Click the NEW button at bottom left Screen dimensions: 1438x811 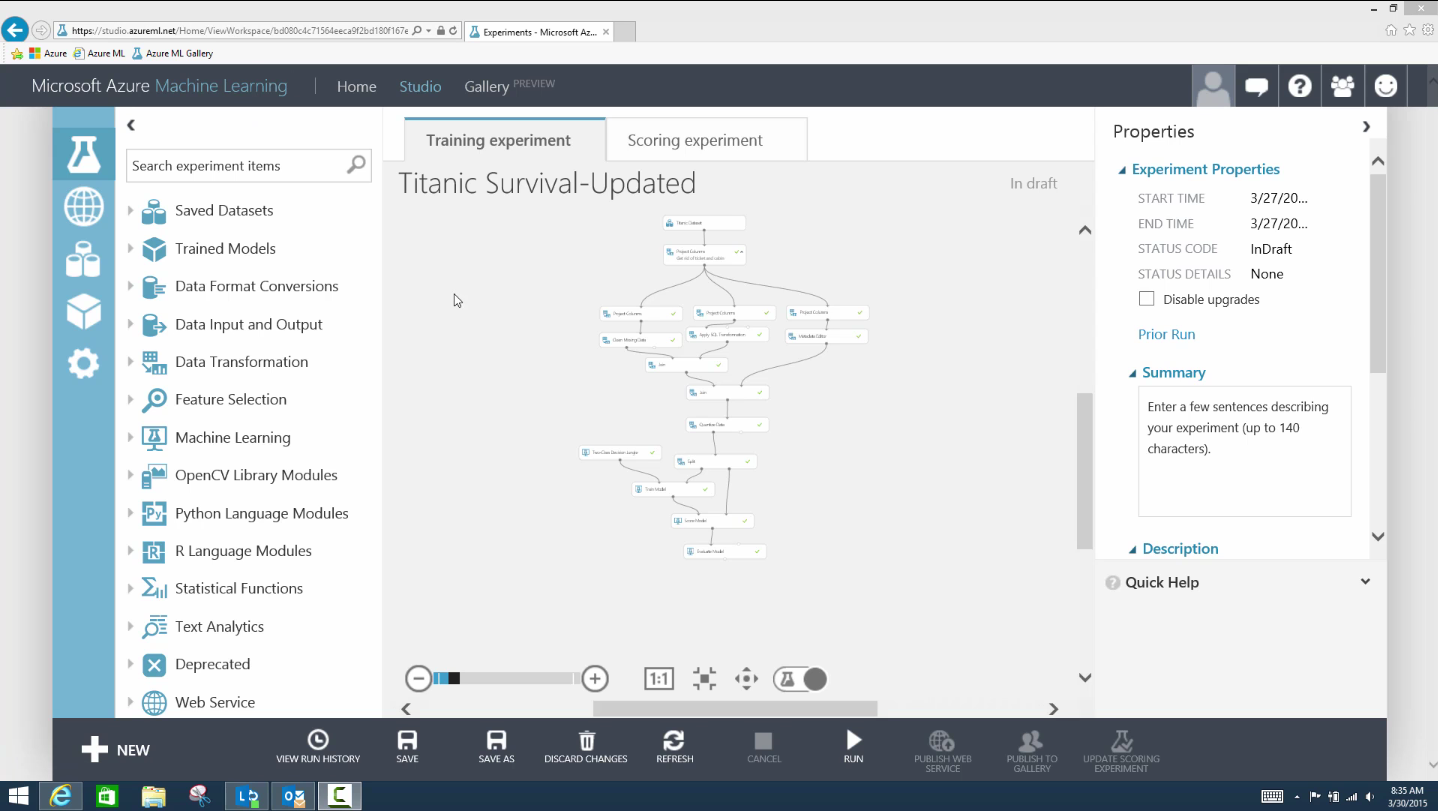(x=116, y=750)
